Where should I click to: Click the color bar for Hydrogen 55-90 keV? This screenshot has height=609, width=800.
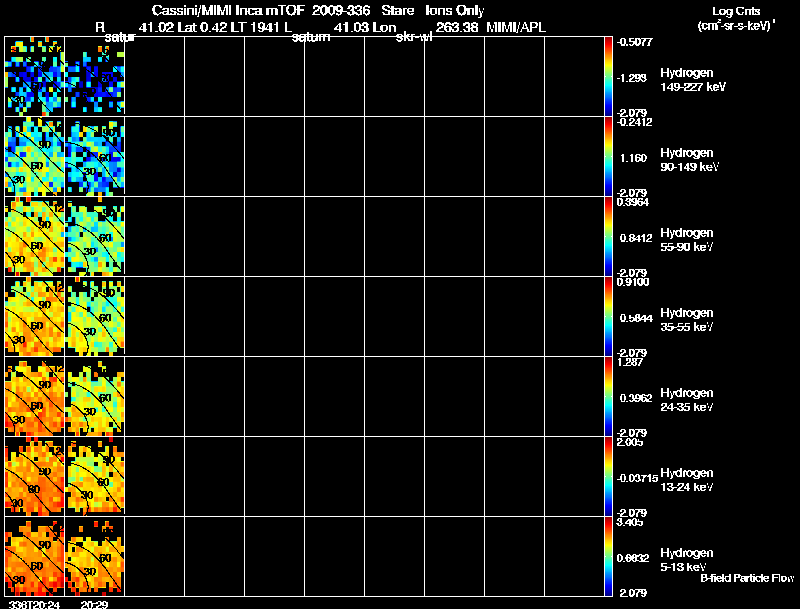tap(608, 236)
